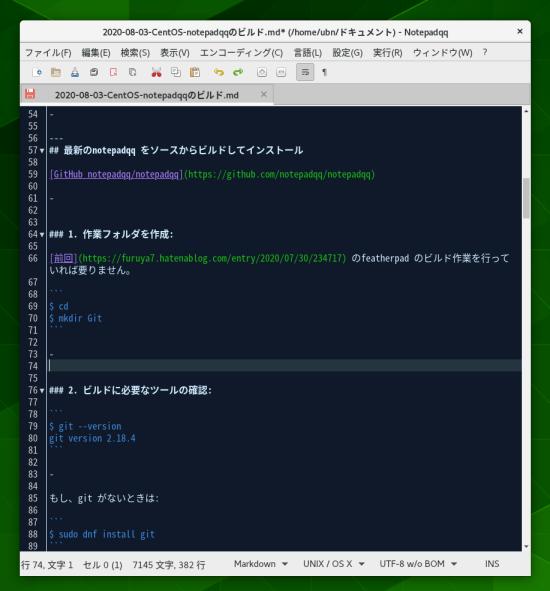550x591 pixels.
Task: Open the ウィンドウ(W) menu
Action: [x=443, y=53]
